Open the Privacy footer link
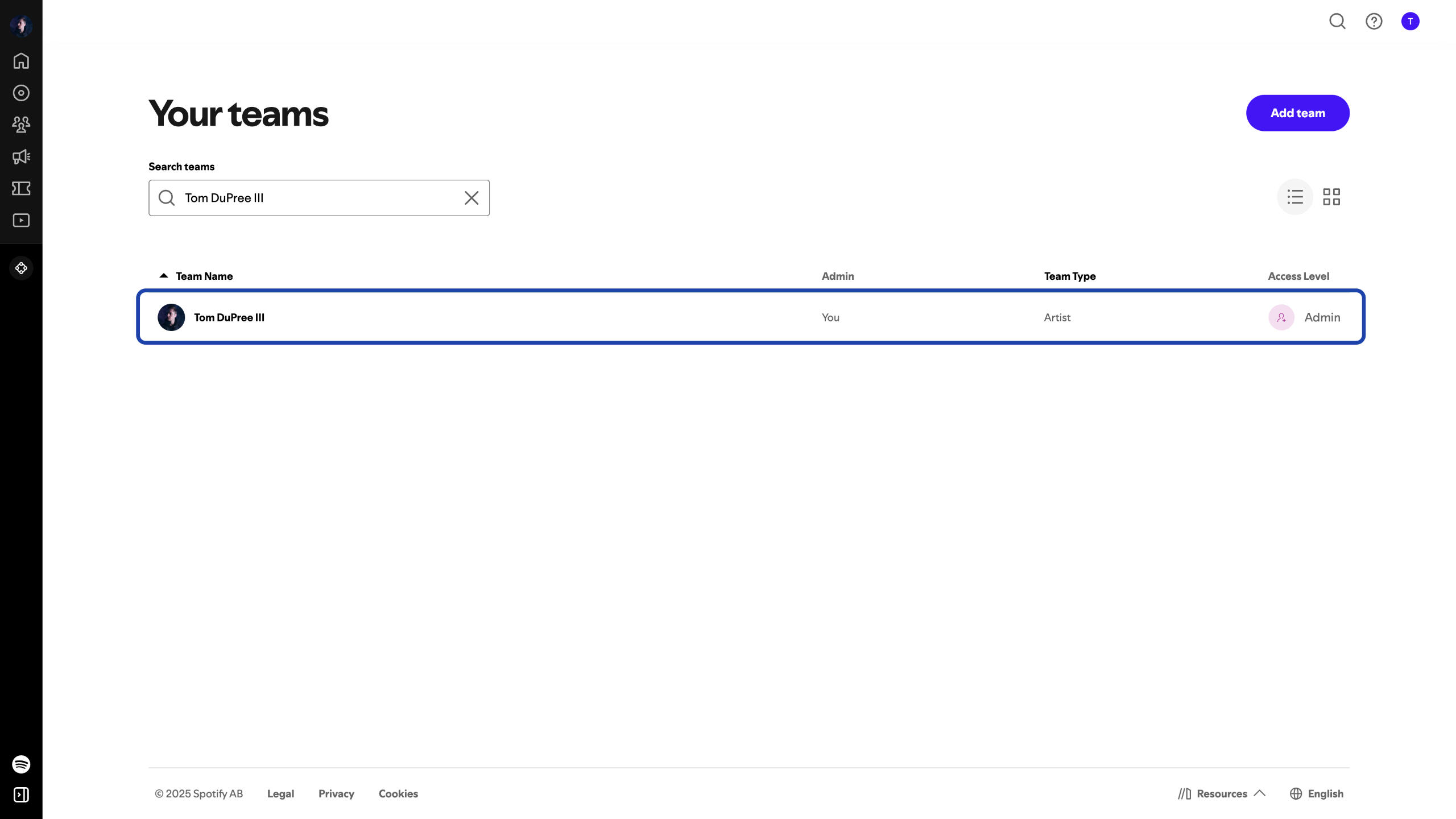1456x819 pixels. click(x=336, y=793)
